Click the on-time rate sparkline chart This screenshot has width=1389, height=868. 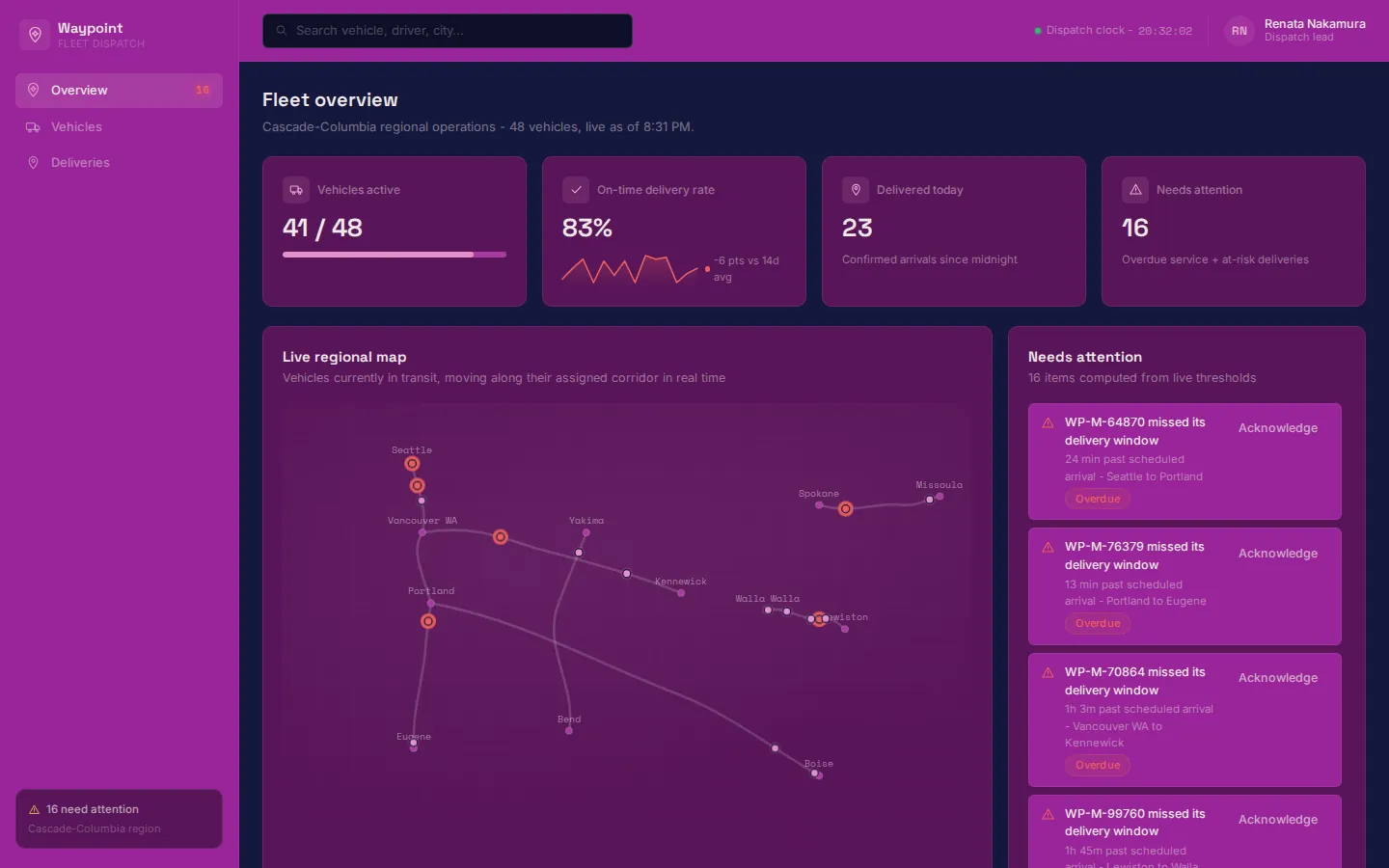pyautogui.click(x=630, y=269)
